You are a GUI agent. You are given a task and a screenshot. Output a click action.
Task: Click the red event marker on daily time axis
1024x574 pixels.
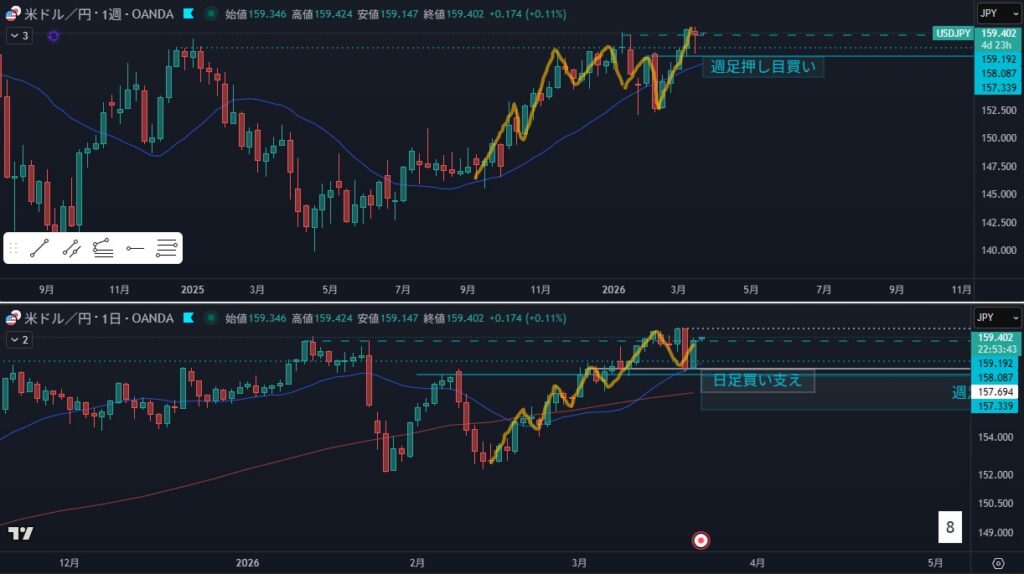701,540
